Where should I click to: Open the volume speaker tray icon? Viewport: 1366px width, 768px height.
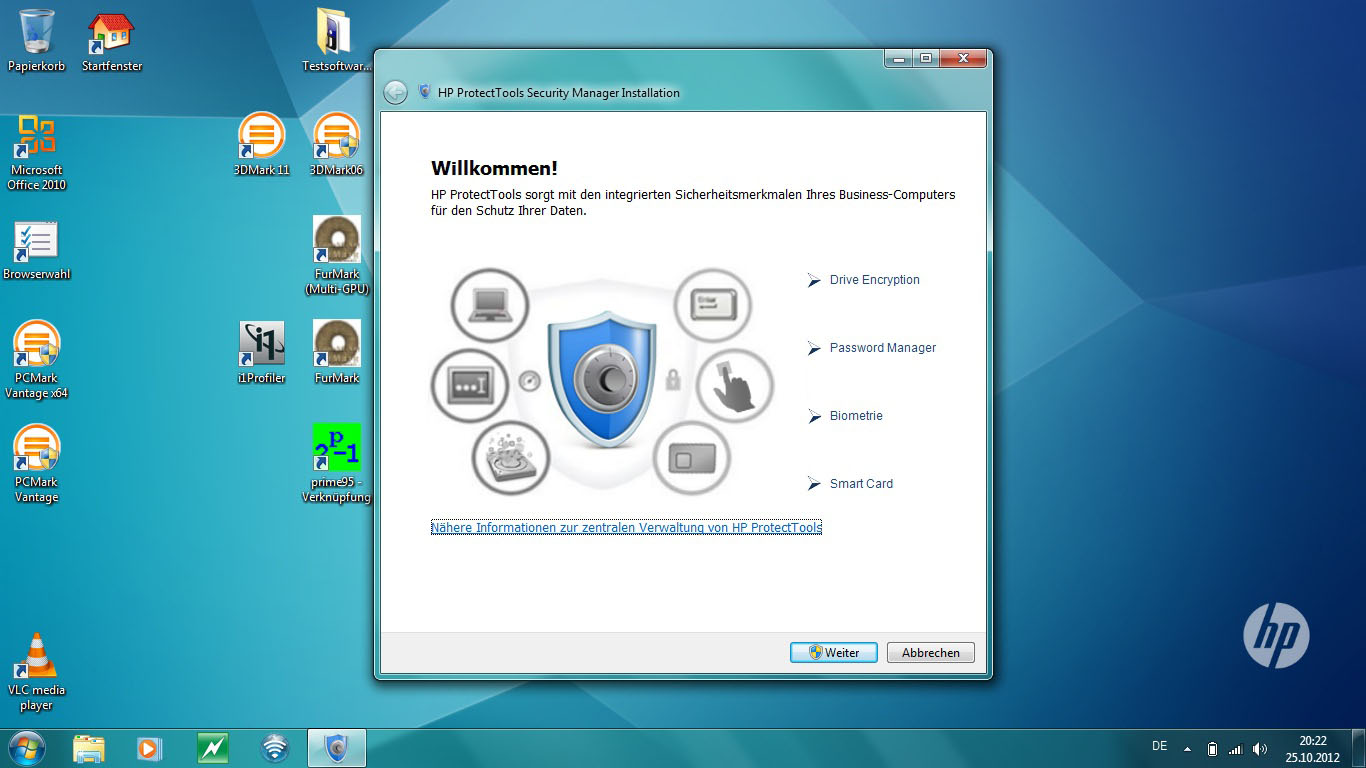click(x=1259, y=748)
